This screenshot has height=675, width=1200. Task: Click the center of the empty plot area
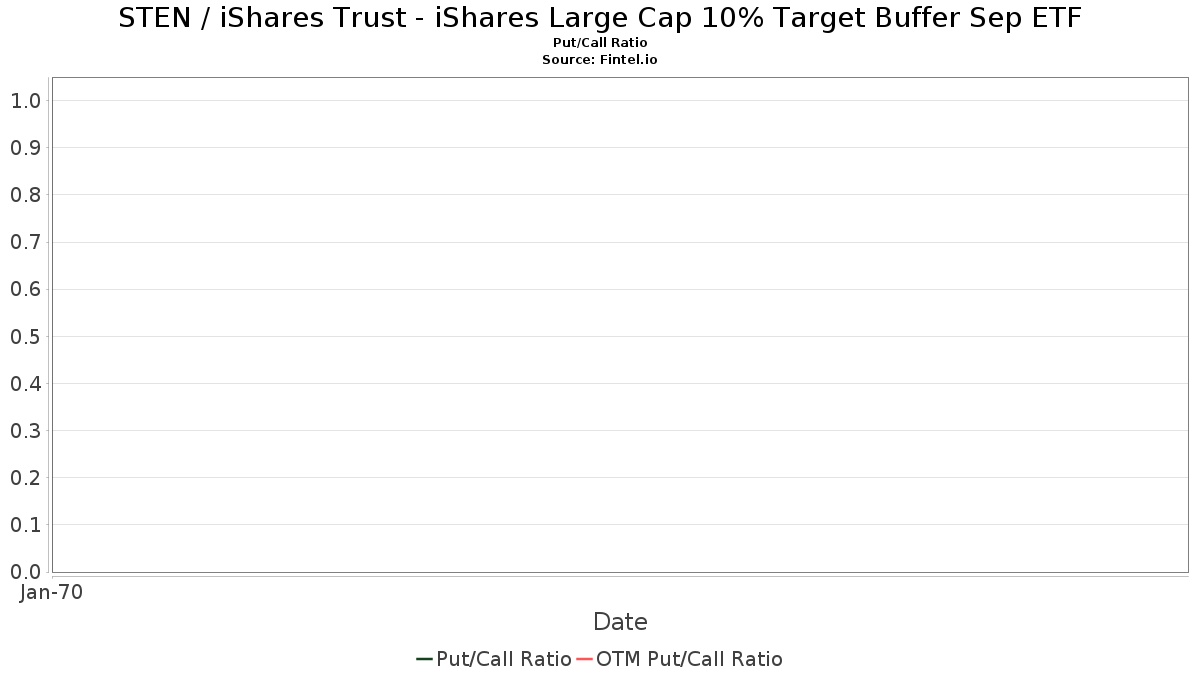click(x=620, y=325)
